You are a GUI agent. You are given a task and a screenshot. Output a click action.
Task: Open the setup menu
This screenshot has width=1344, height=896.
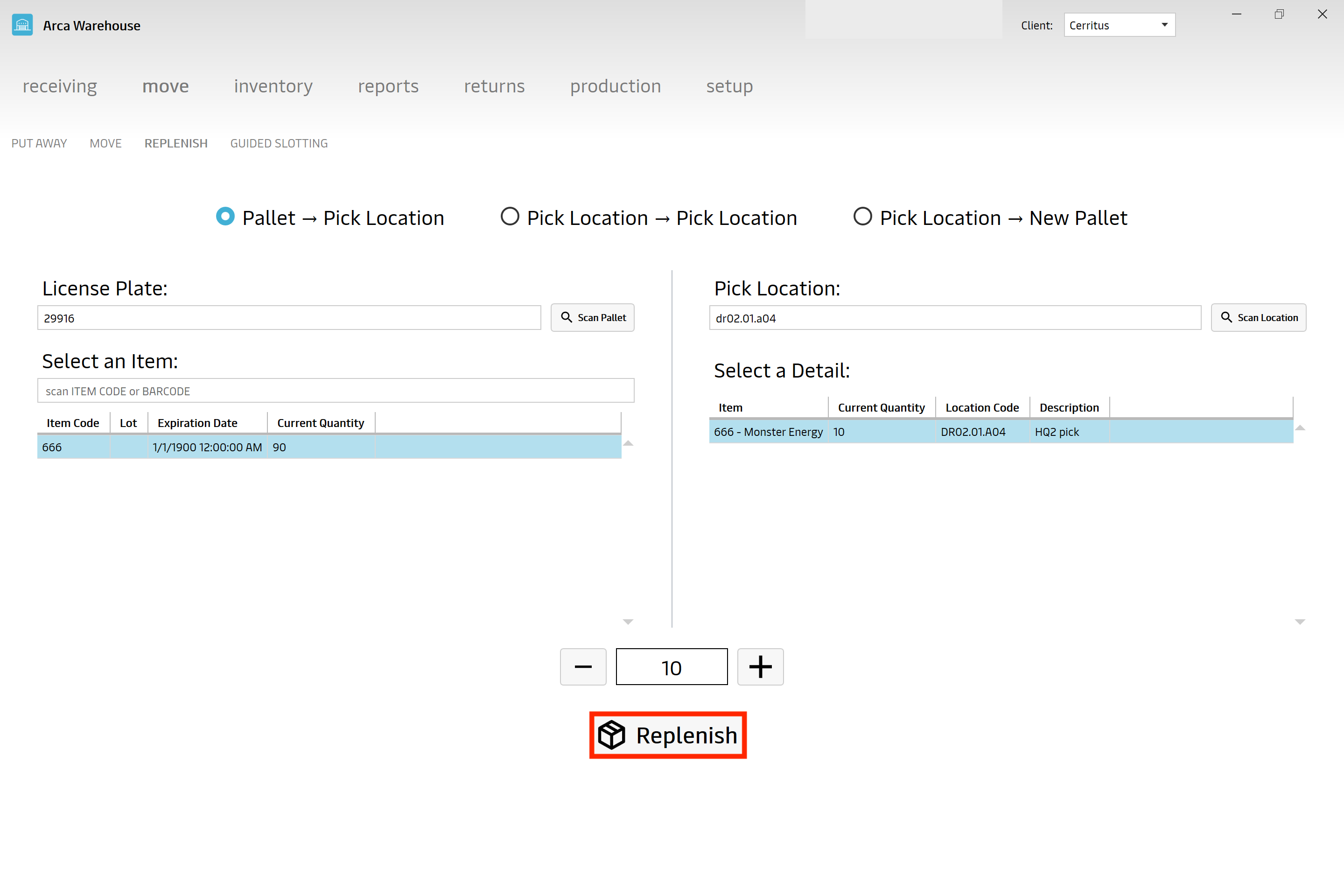729,86
